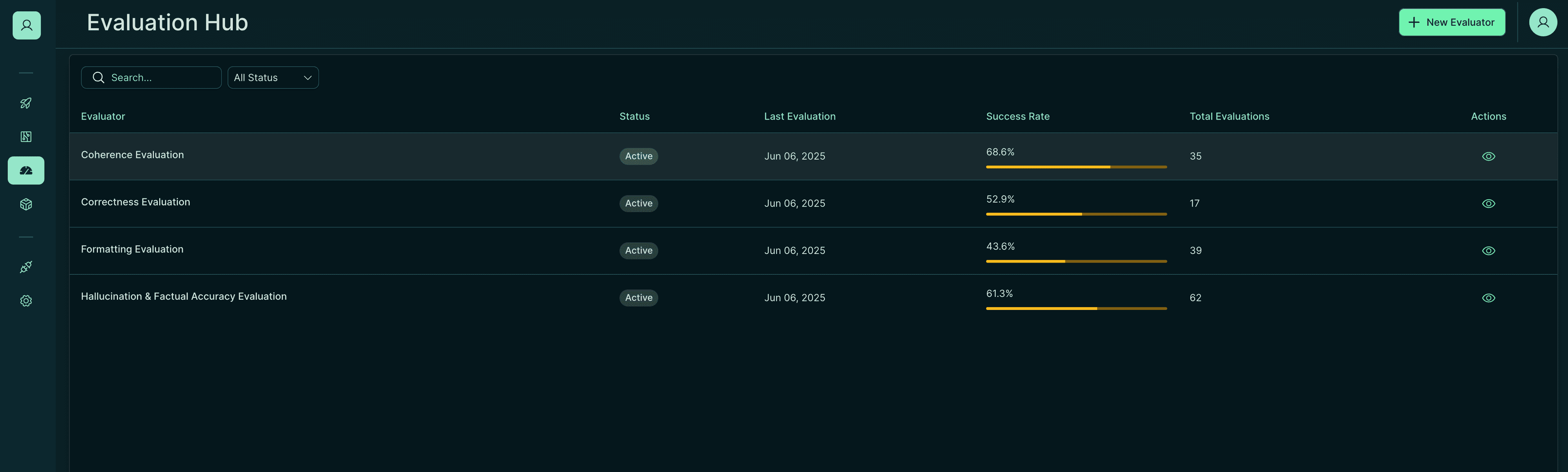Open the models cube icon in sidebar
This screenshot has height=472, width=1568.
pyautogui.click(x=26, y=204)
